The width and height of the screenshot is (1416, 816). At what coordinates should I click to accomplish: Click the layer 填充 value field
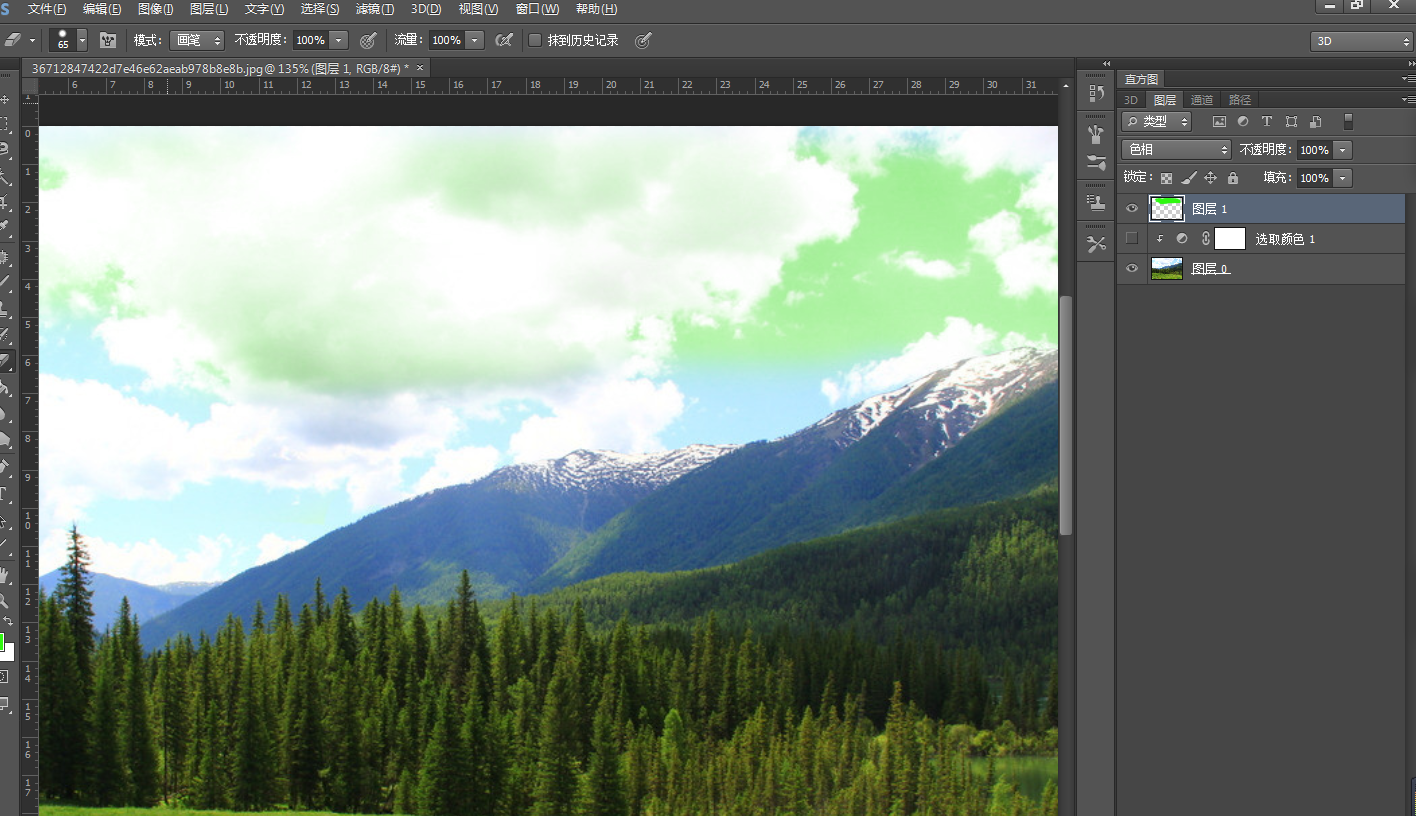click(1314, 178)
